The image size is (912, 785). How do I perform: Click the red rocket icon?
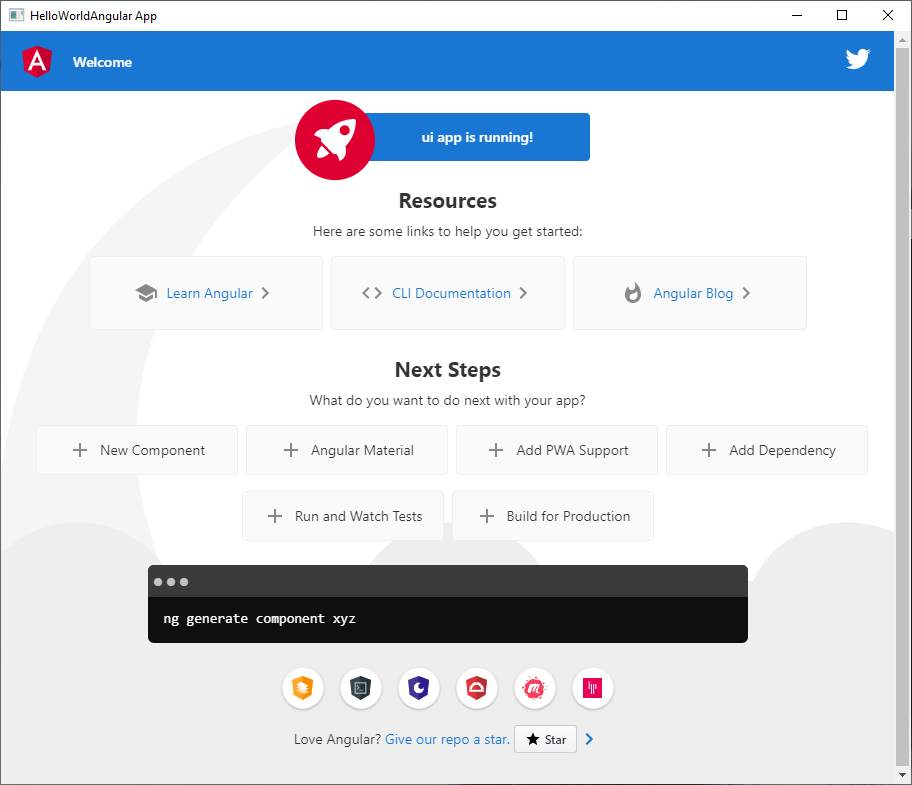334,140
